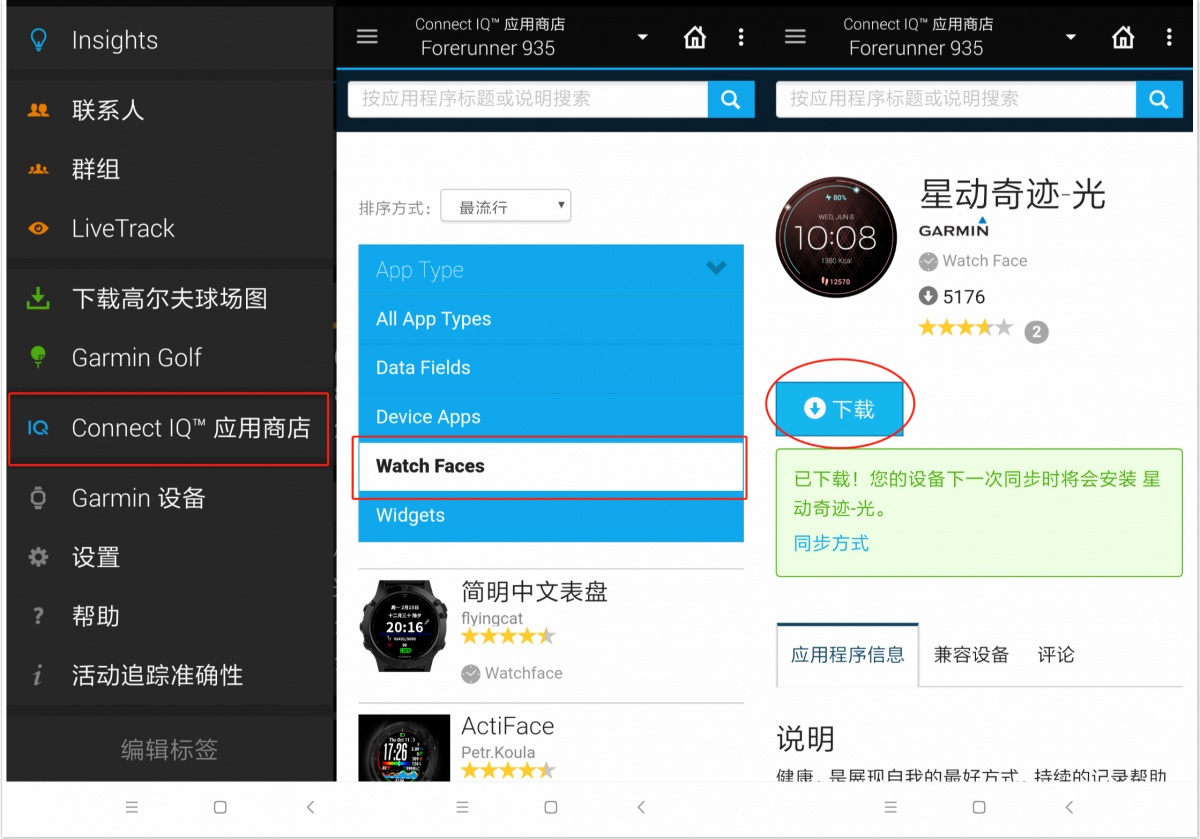
Task: Open LiveTrack via the eye icon
Action: pos(38,228)
